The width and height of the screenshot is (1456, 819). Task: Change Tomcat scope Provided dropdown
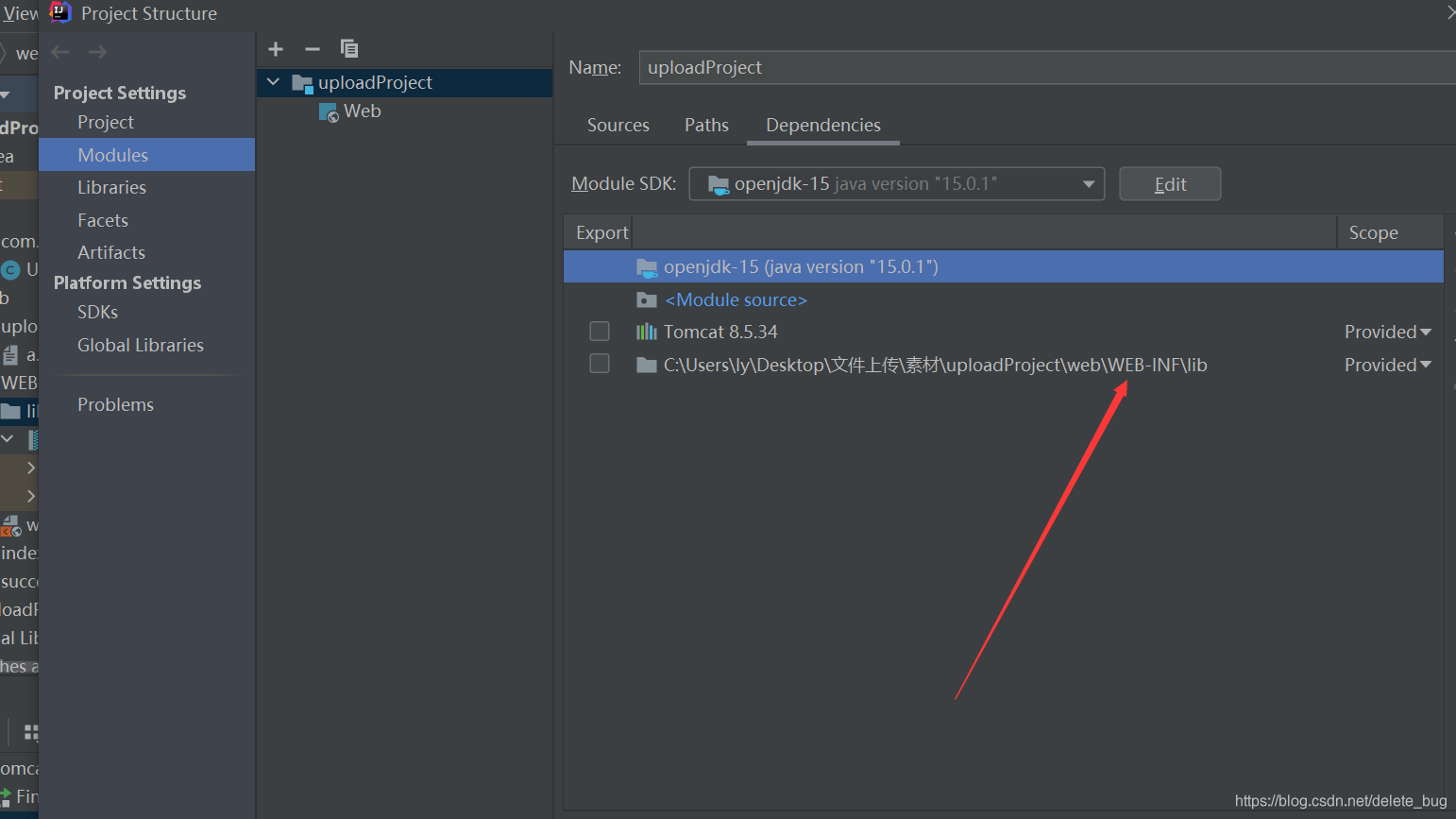(x=1388, y=332)
